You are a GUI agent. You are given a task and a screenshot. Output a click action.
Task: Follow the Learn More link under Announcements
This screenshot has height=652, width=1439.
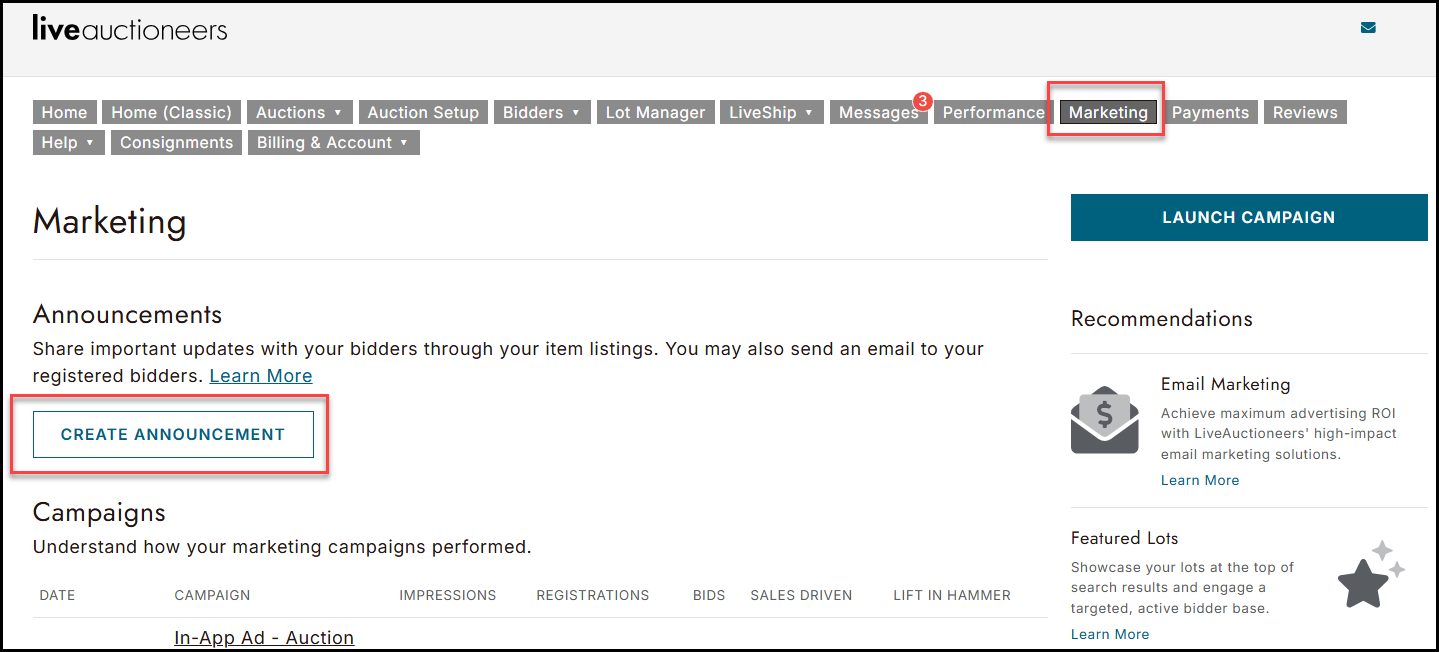pos(261,376)
